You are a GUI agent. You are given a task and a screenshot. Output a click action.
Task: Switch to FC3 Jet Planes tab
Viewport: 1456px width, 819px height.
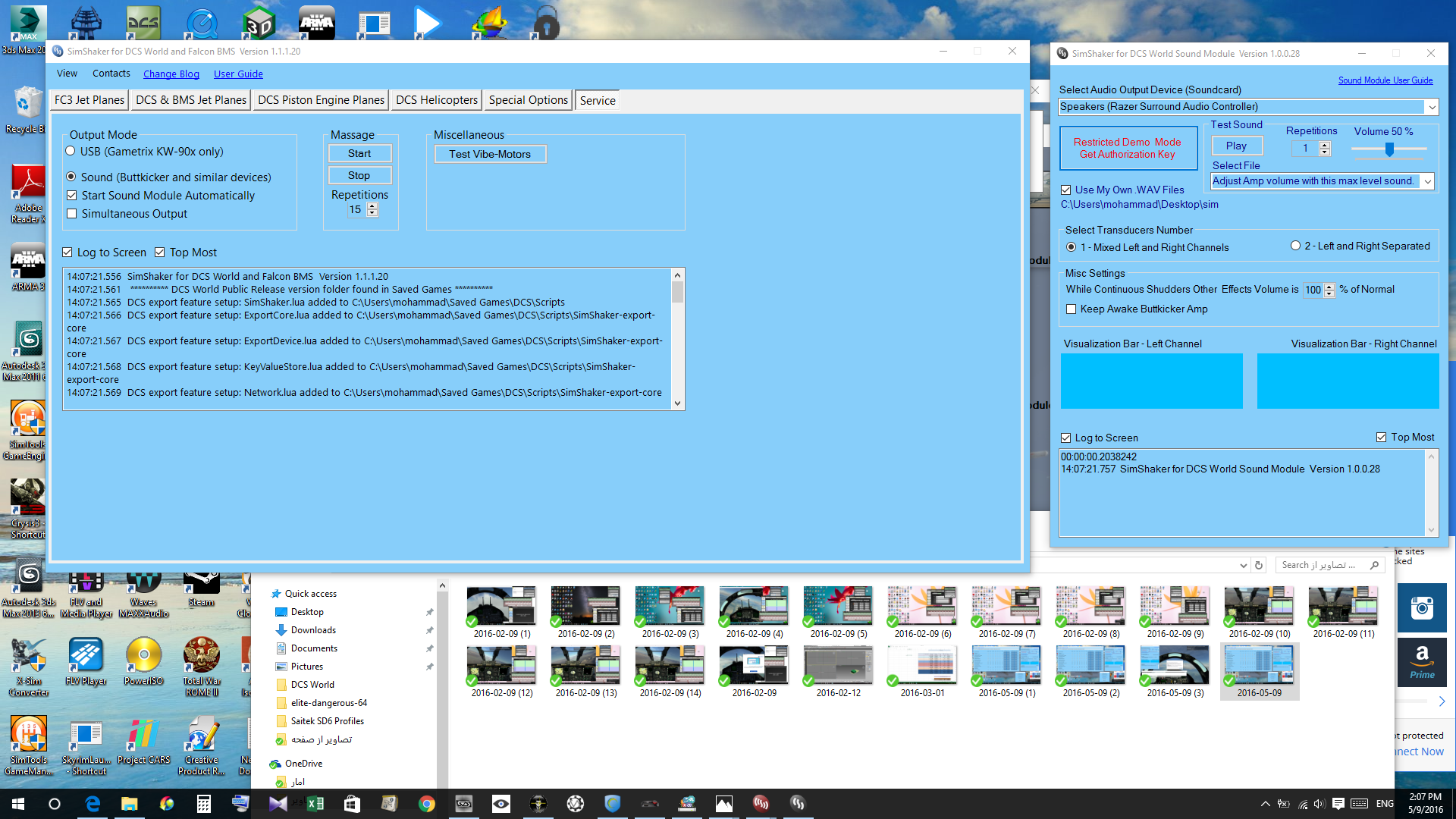coord(89,100)
